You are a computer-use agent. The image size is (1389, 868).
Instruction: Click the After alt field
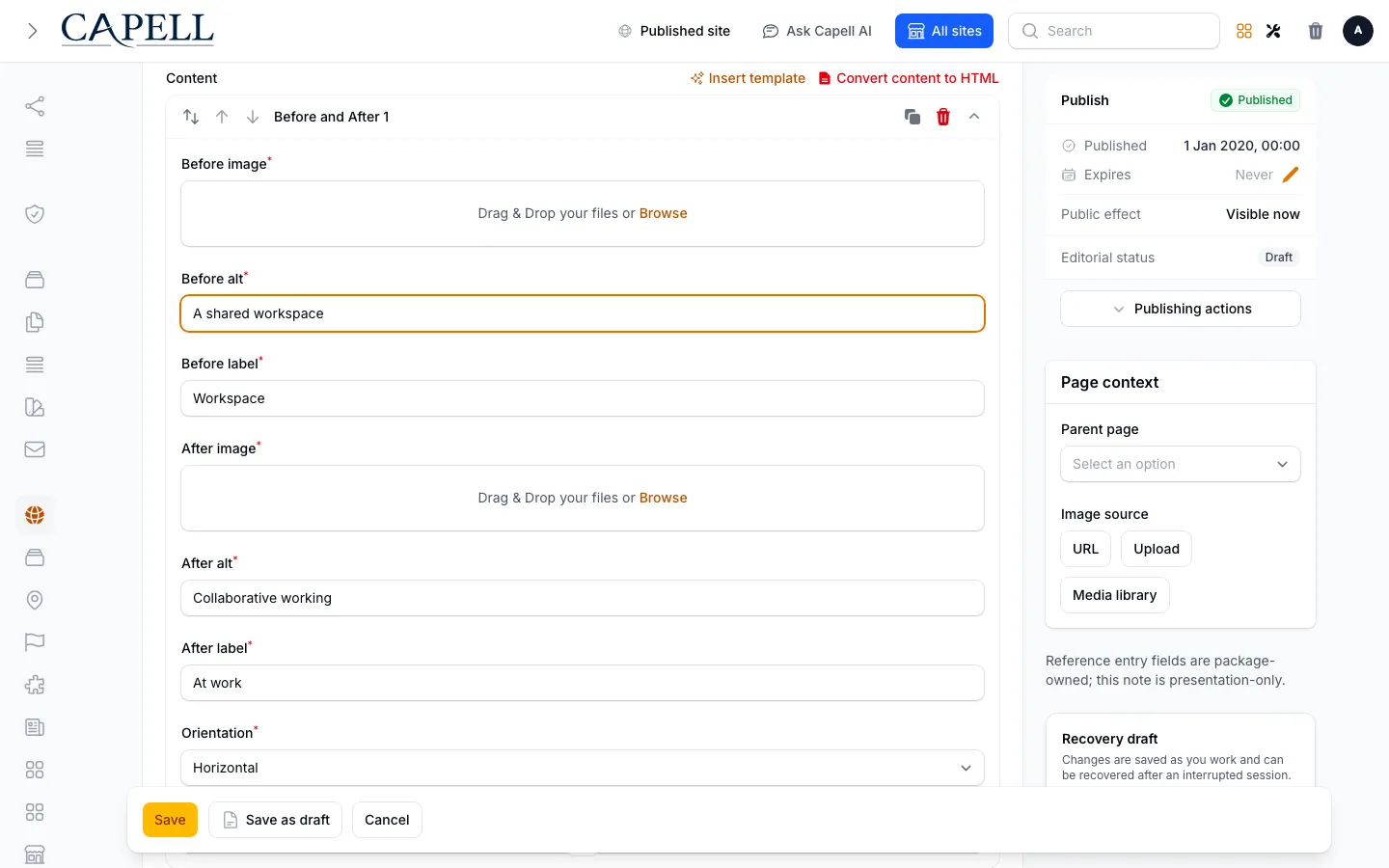[x=583, y=598]
